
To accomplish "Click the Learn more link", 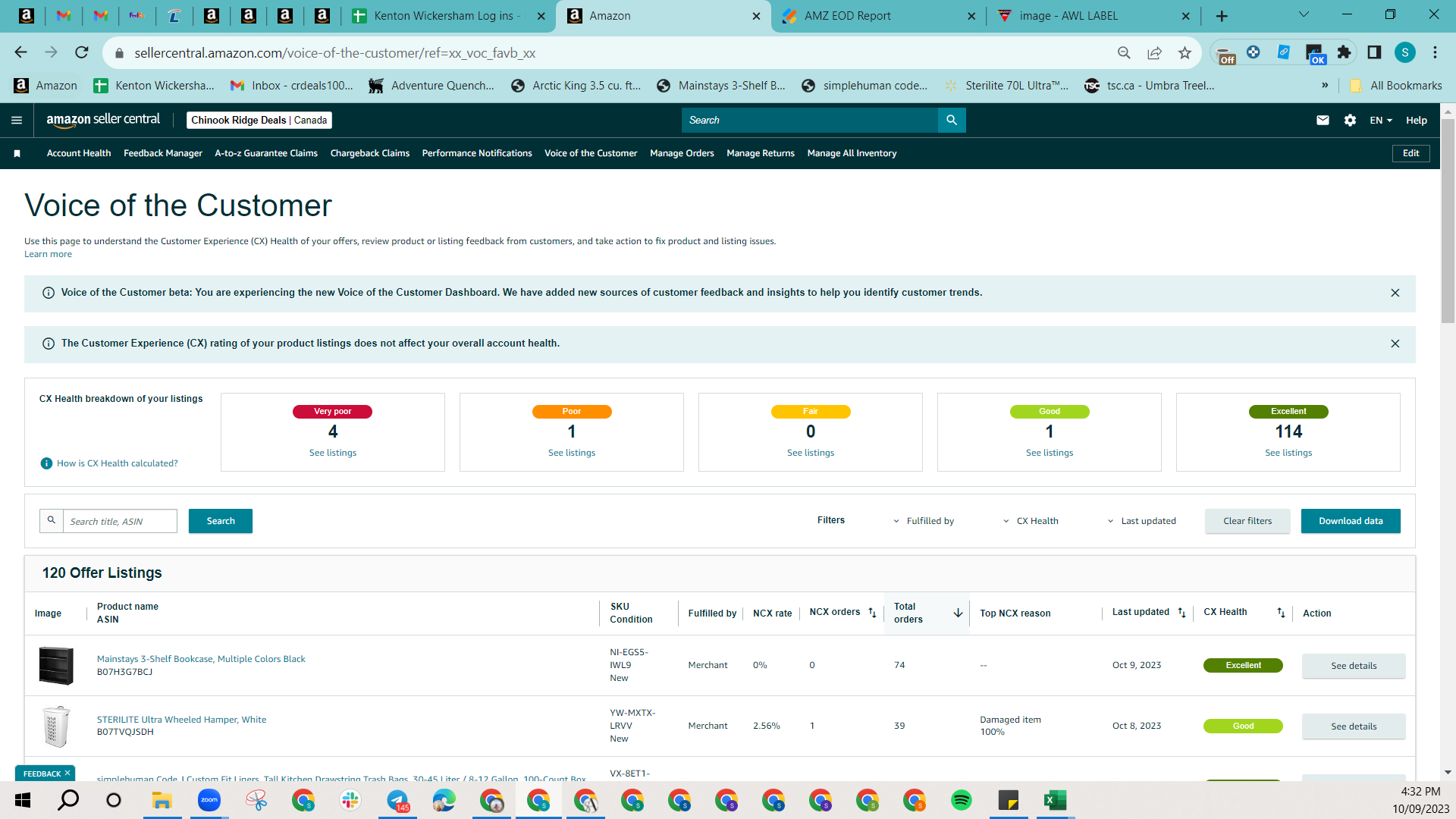I will coord(48,254).
